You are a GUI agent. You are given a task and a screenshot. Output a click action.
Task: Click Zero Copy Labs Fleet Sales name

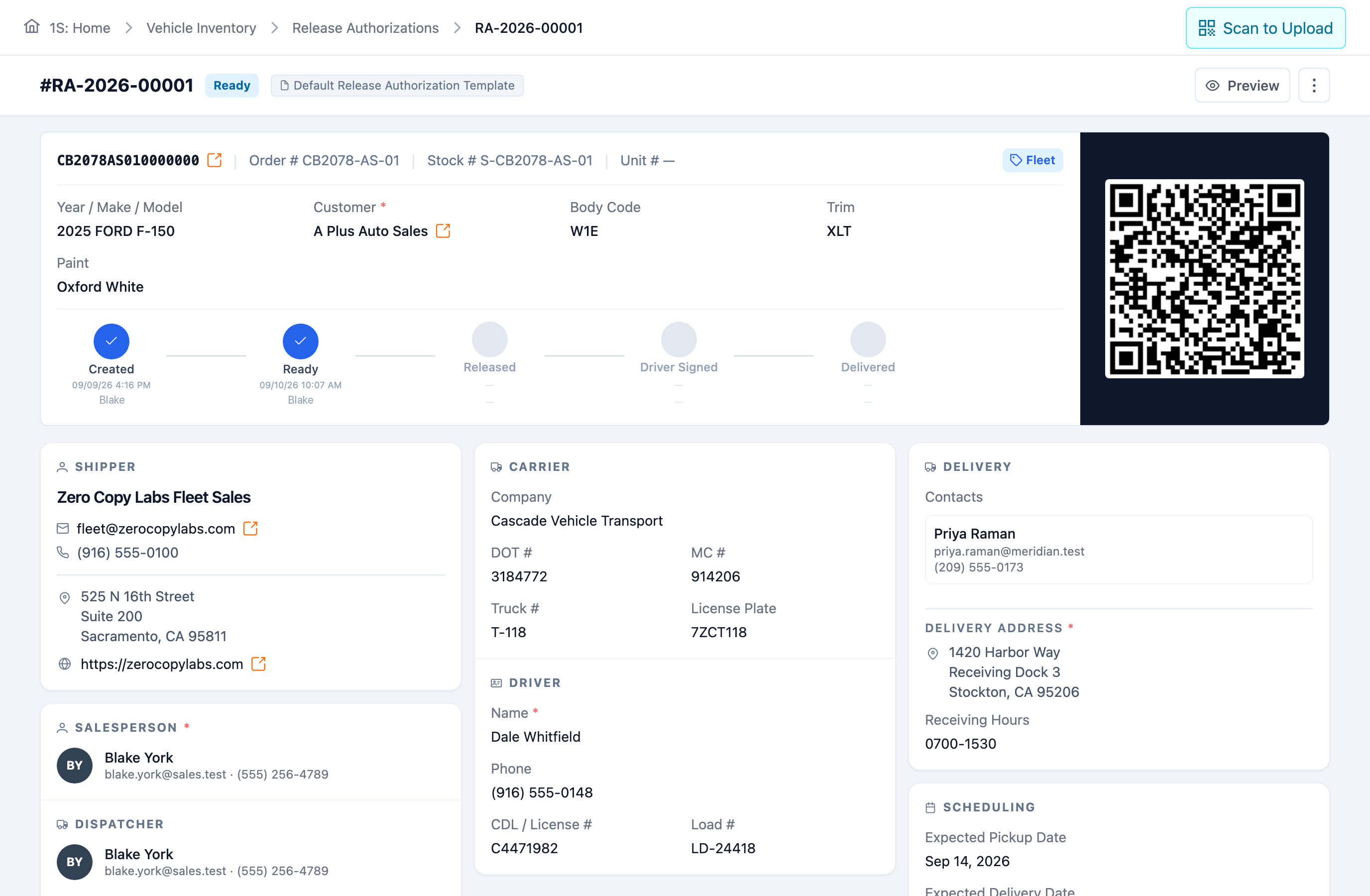154,497
